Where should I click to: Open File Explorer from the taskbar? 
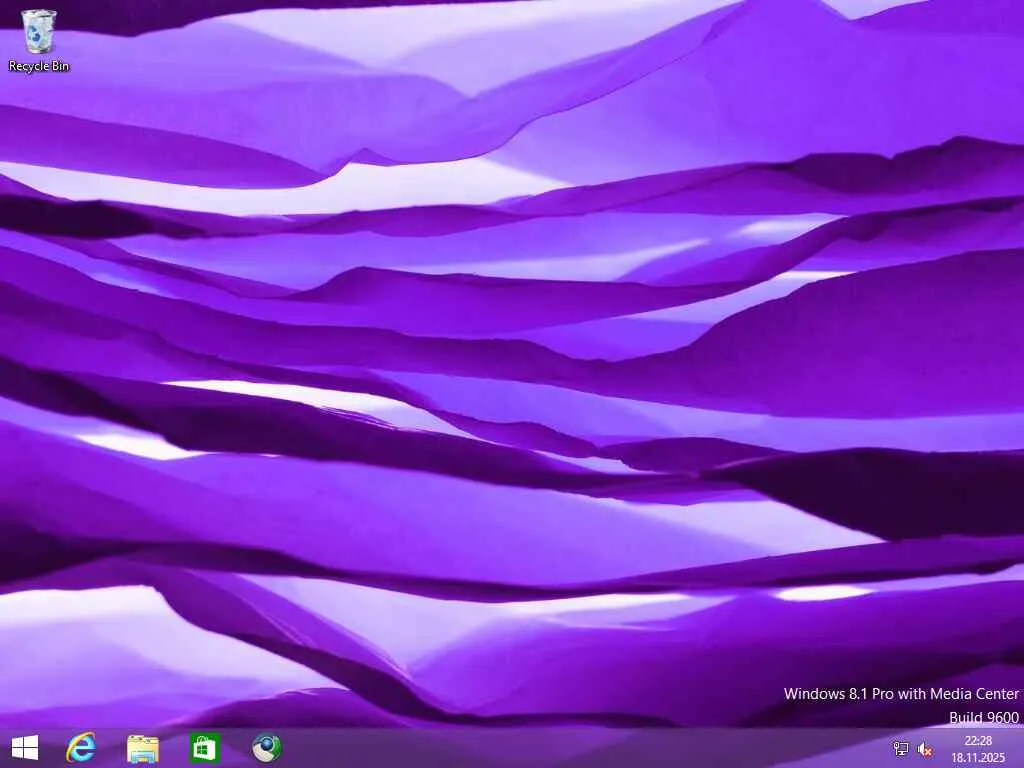143,748
